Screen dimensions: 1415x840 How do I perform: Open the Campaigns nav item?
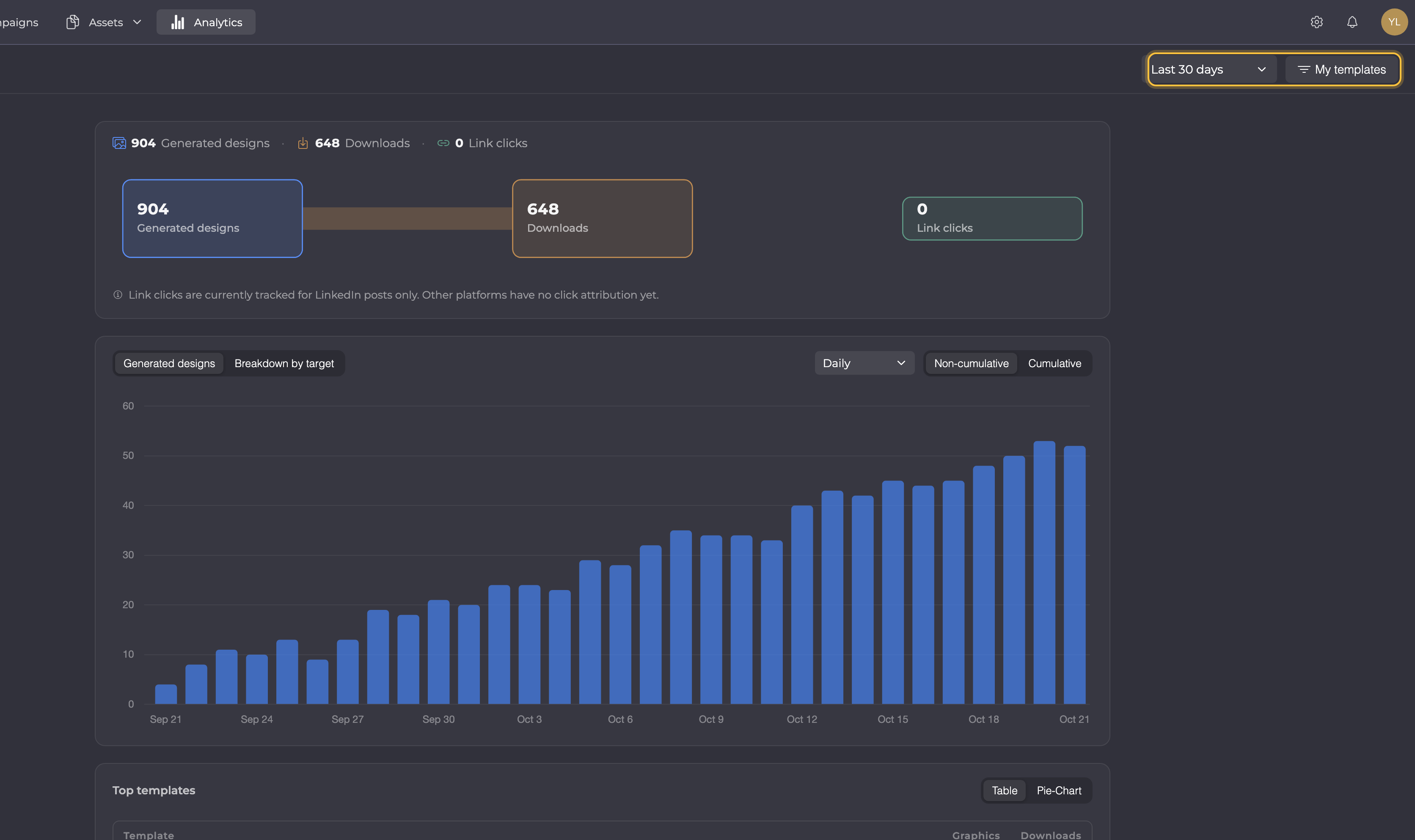(18, 22)
